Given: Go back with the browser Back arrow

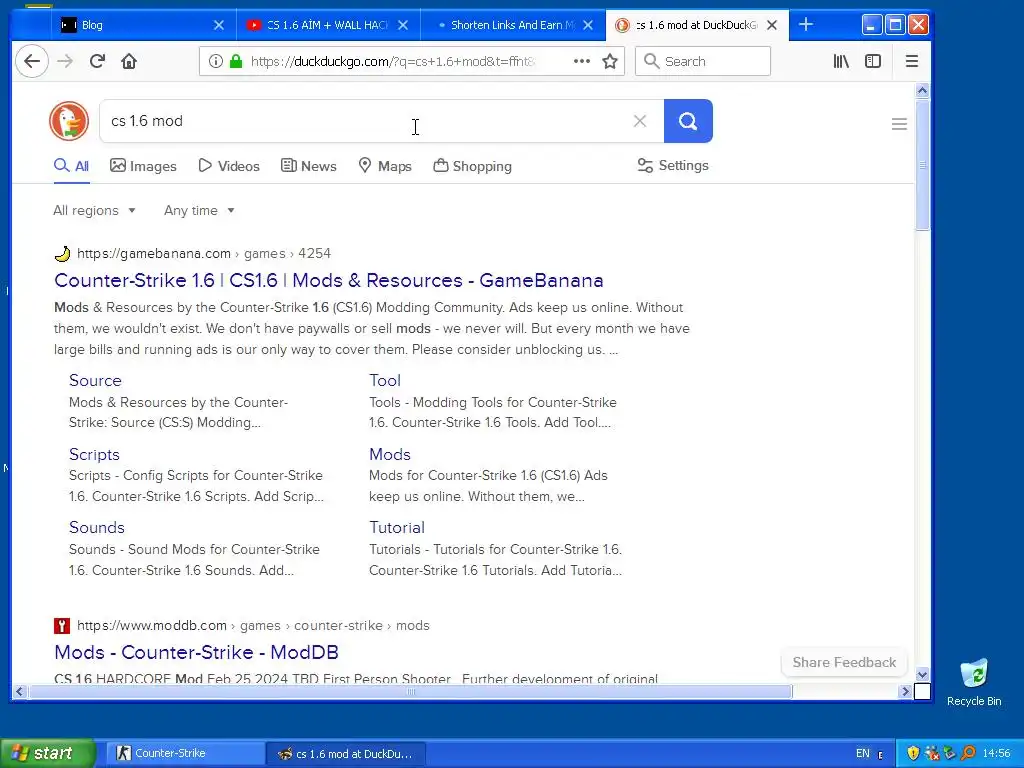Looking at the screenshot, I should pos(31,61).
